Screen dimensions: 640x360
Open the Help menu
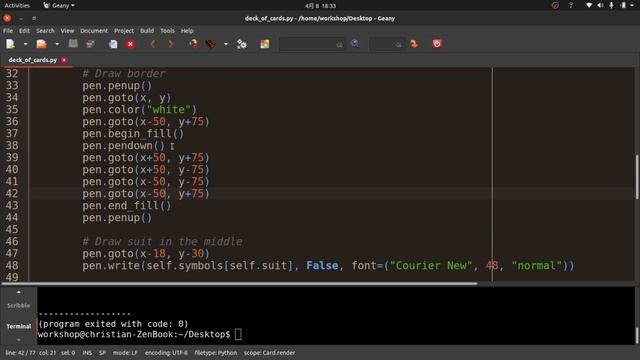(187, 31)
